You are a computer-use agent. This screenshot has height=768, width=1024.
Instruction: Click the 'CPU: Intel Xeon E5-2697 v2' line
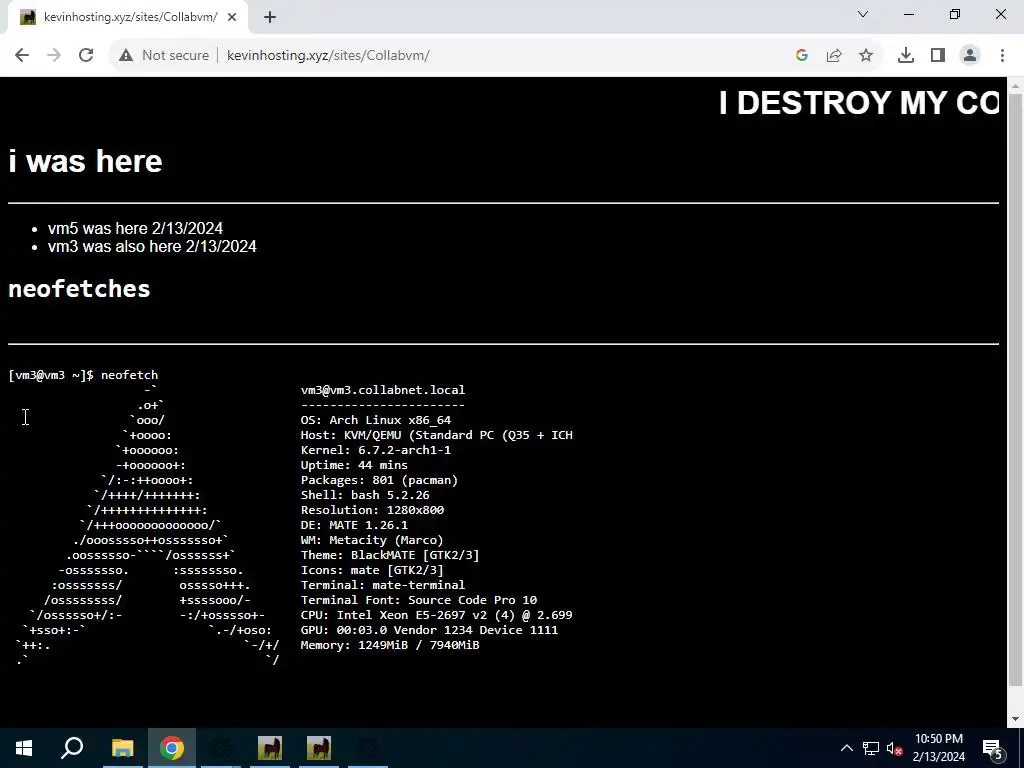coord(436,615)
